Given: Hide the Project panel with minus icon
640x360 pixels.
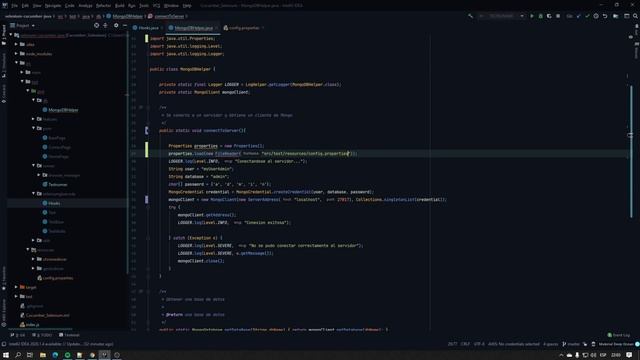Looking at the screenshot, I should (124, 25).
